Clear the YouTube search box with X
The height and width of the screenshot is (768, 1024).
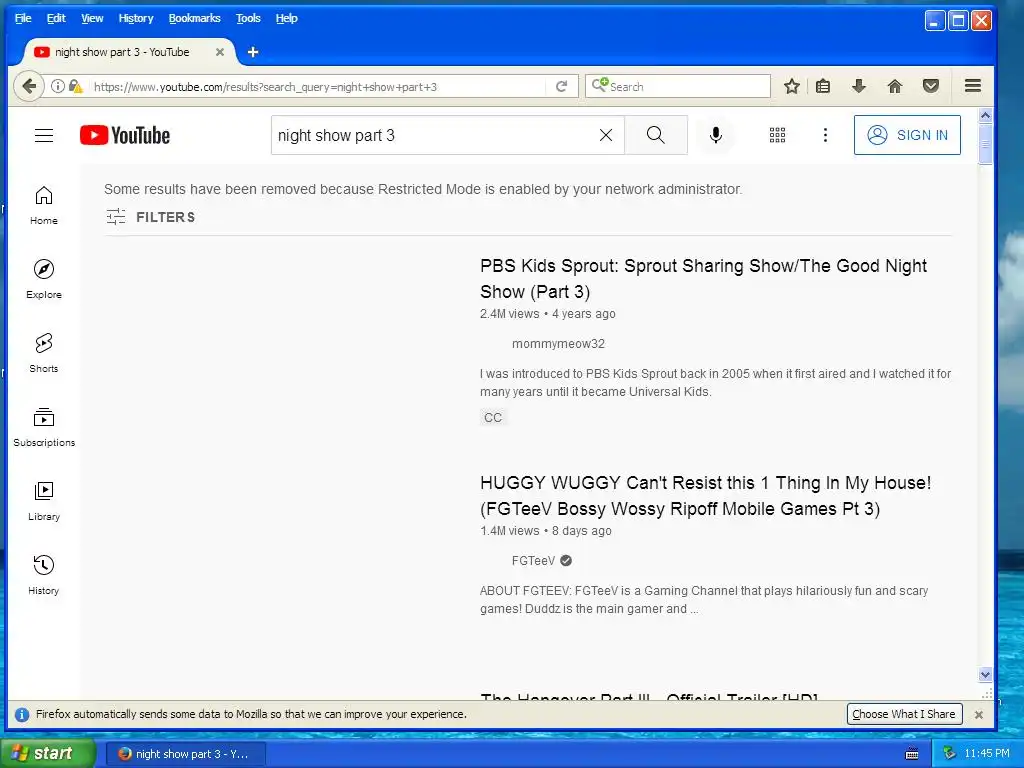coord(606,135)
